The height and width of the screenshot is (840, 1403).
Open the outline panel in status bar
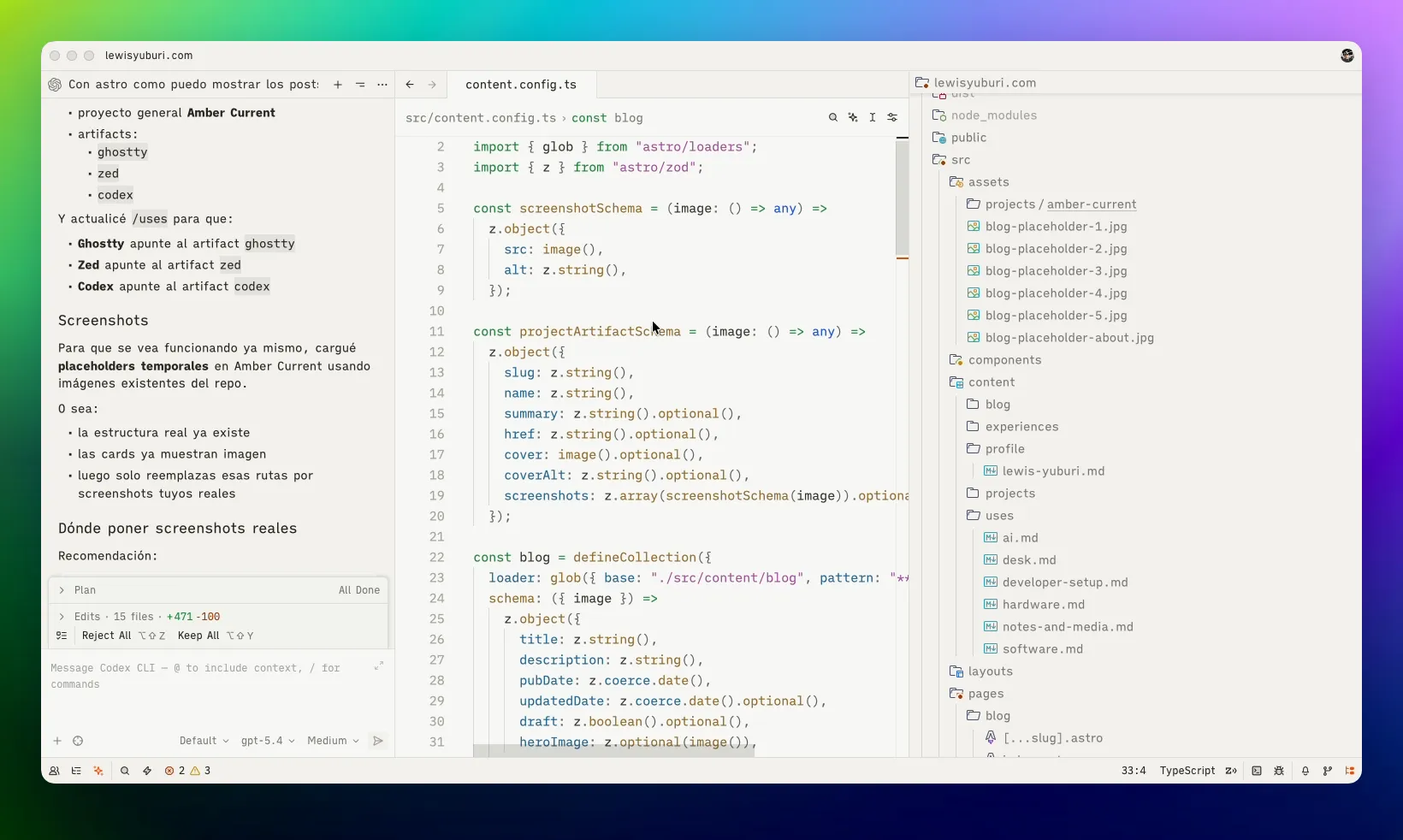tap(76, 771)
